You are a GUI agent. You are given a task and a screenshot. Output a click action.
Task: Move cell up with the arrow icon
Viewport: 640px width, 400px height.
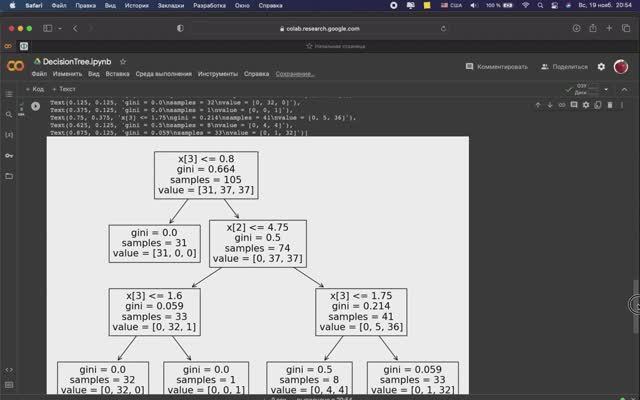(x=538, y=105)
